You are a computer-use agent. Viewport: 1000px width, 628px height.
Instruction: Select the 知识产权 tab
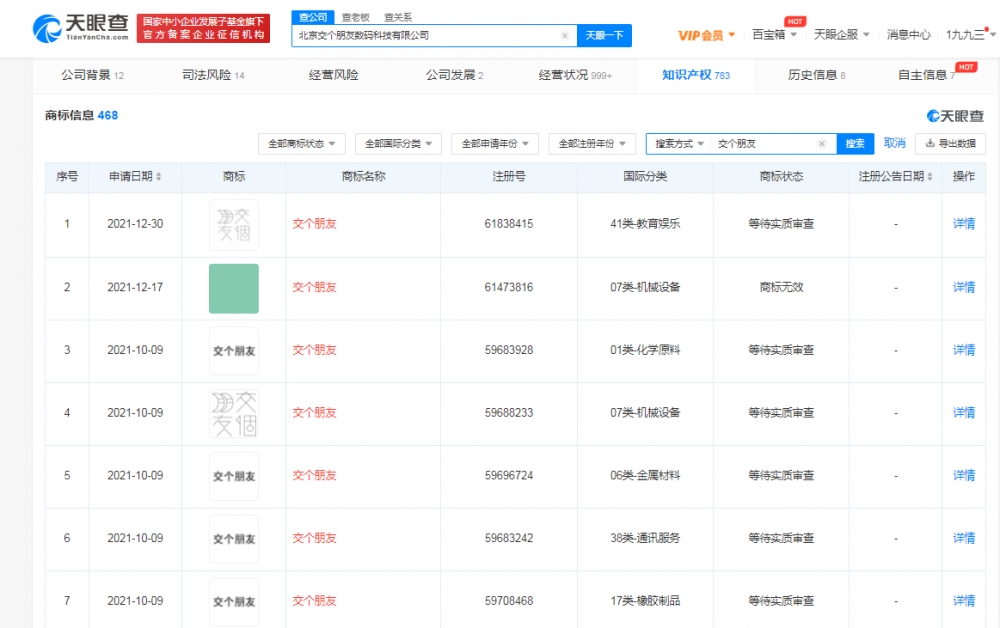tap(696, 75)
